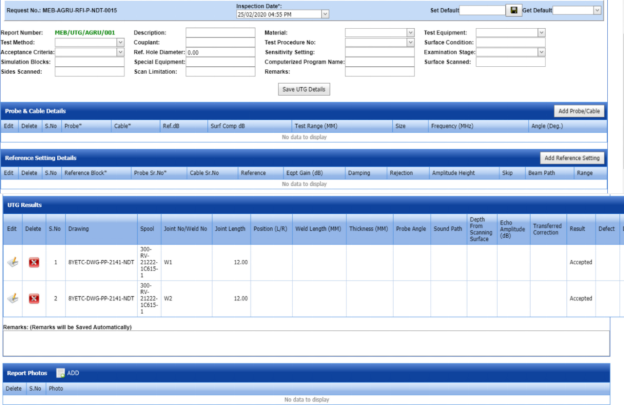This screenshot has width=624, height=405.
Task: Click Add Probe/Cable button
Action: [580, 111]
